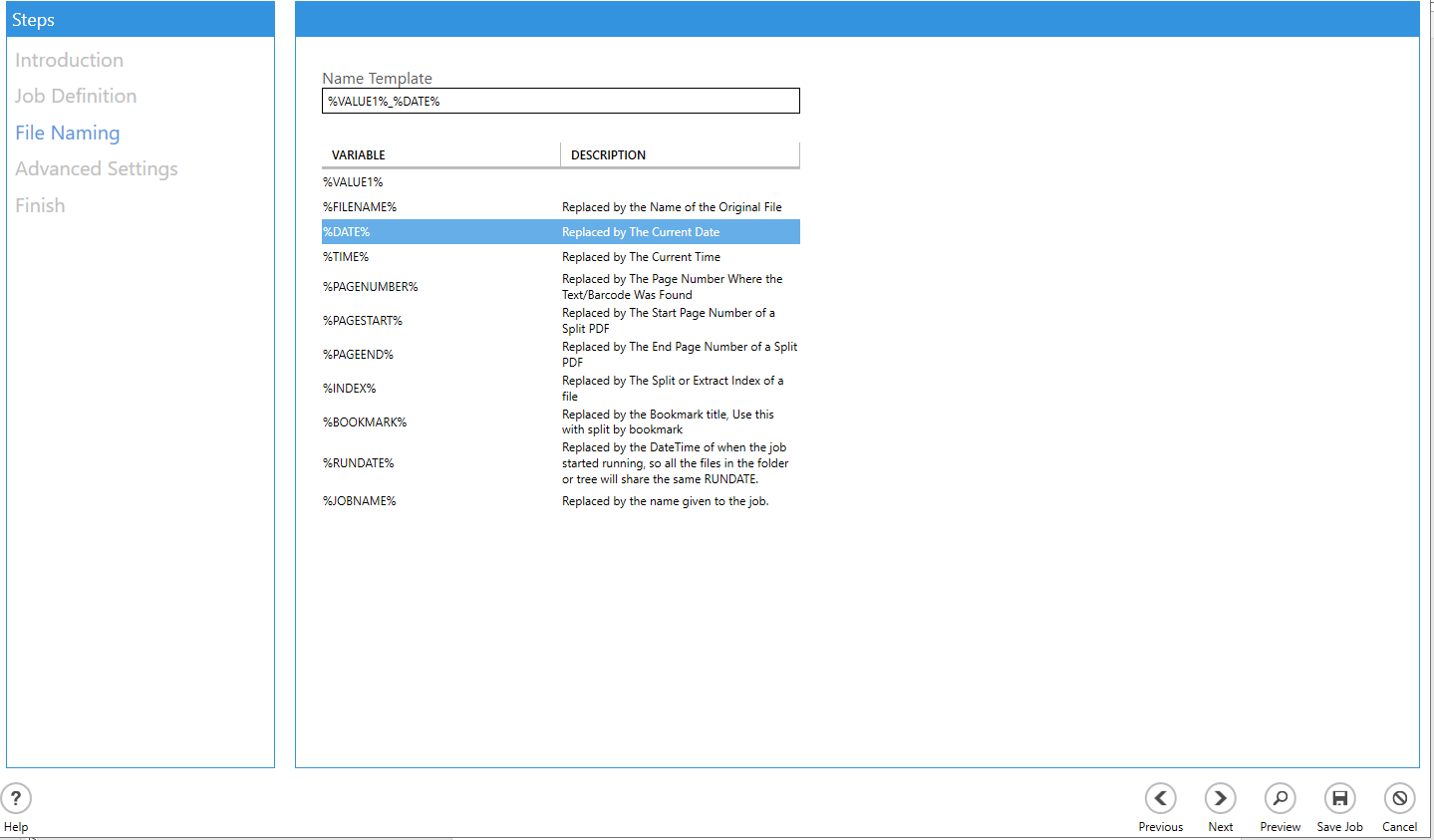This screenshot has height=840, width=1434.
Task: Click inside the Name Template field
Action: click(560, 101)
